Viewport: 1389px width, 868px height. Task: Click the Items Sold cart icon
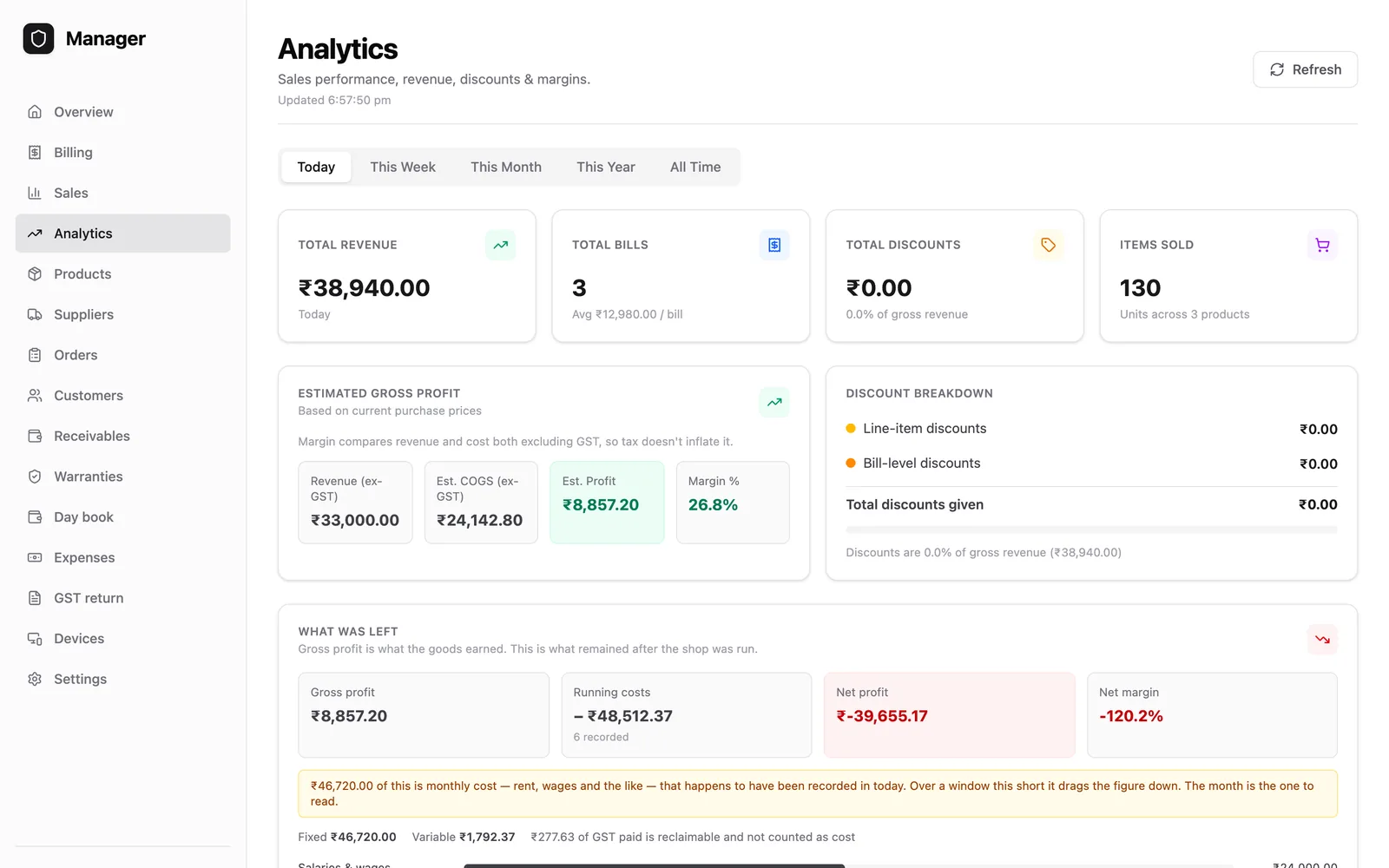pyautogui.click(x=1322, y=245)
